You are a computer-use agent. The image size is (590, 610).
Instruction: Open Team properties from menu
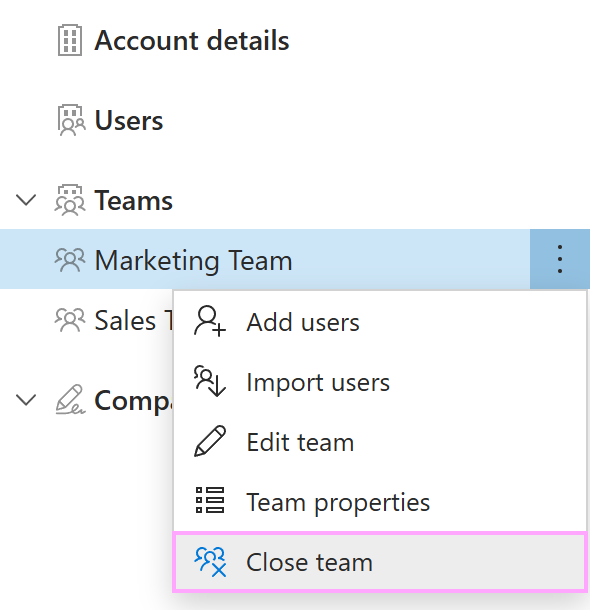(x=380, y=502)
